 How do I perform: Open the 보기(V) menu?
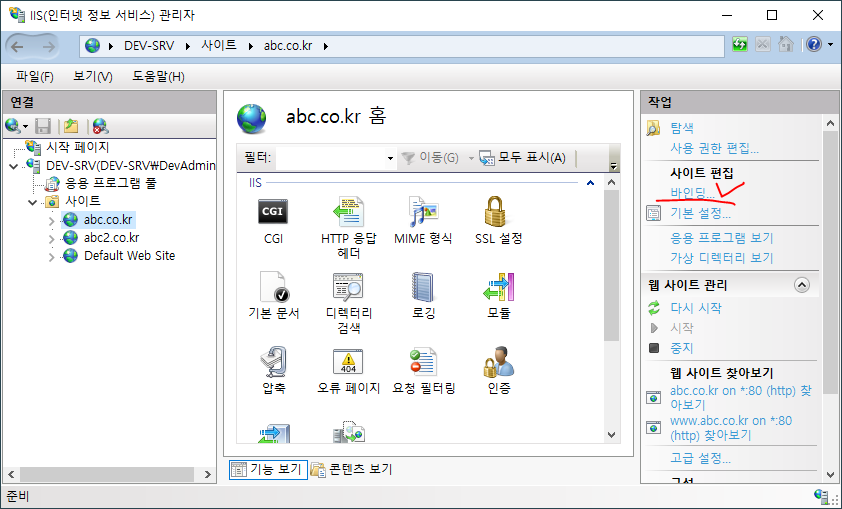[x=93, y=77]
